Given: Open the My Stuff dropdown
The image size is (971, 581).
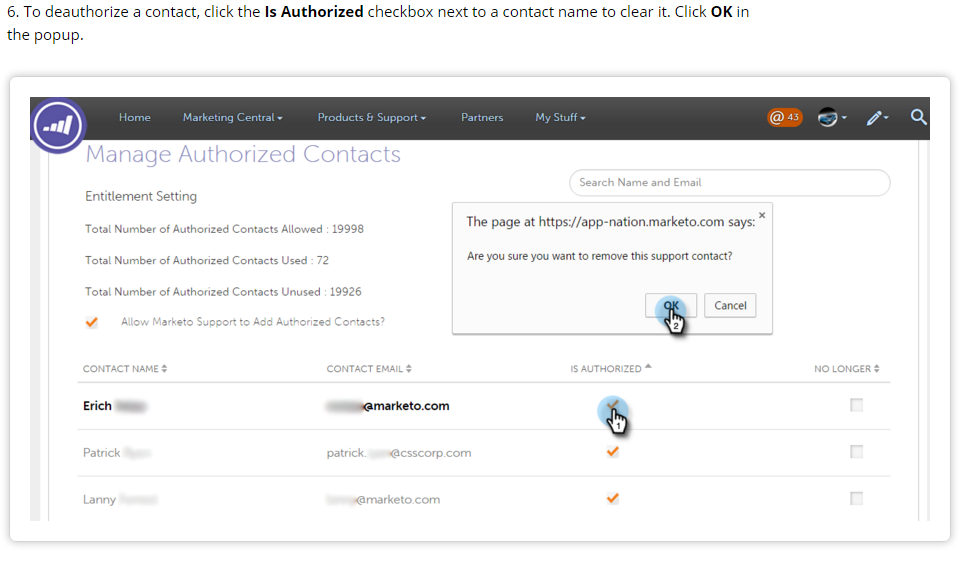Looking at the screenshot, I should tap(560, 117).
